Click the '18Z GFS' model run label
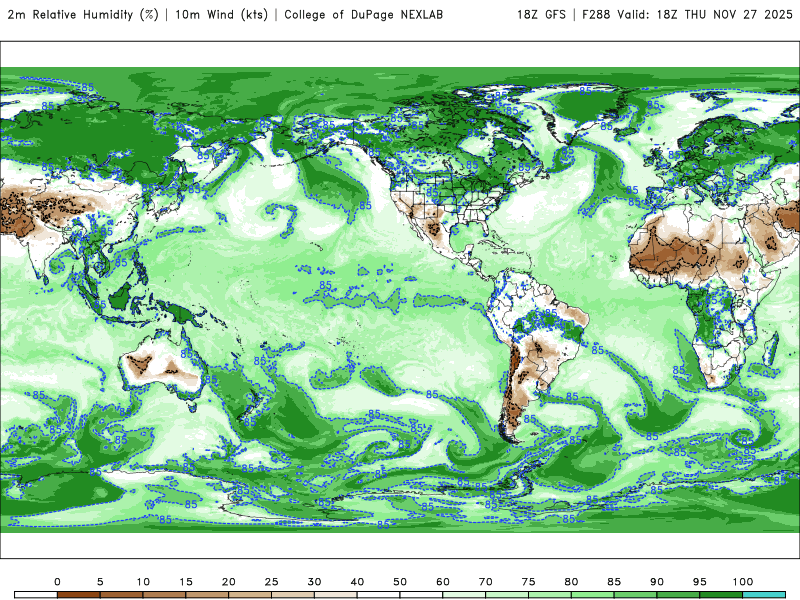 pos(541,14)
